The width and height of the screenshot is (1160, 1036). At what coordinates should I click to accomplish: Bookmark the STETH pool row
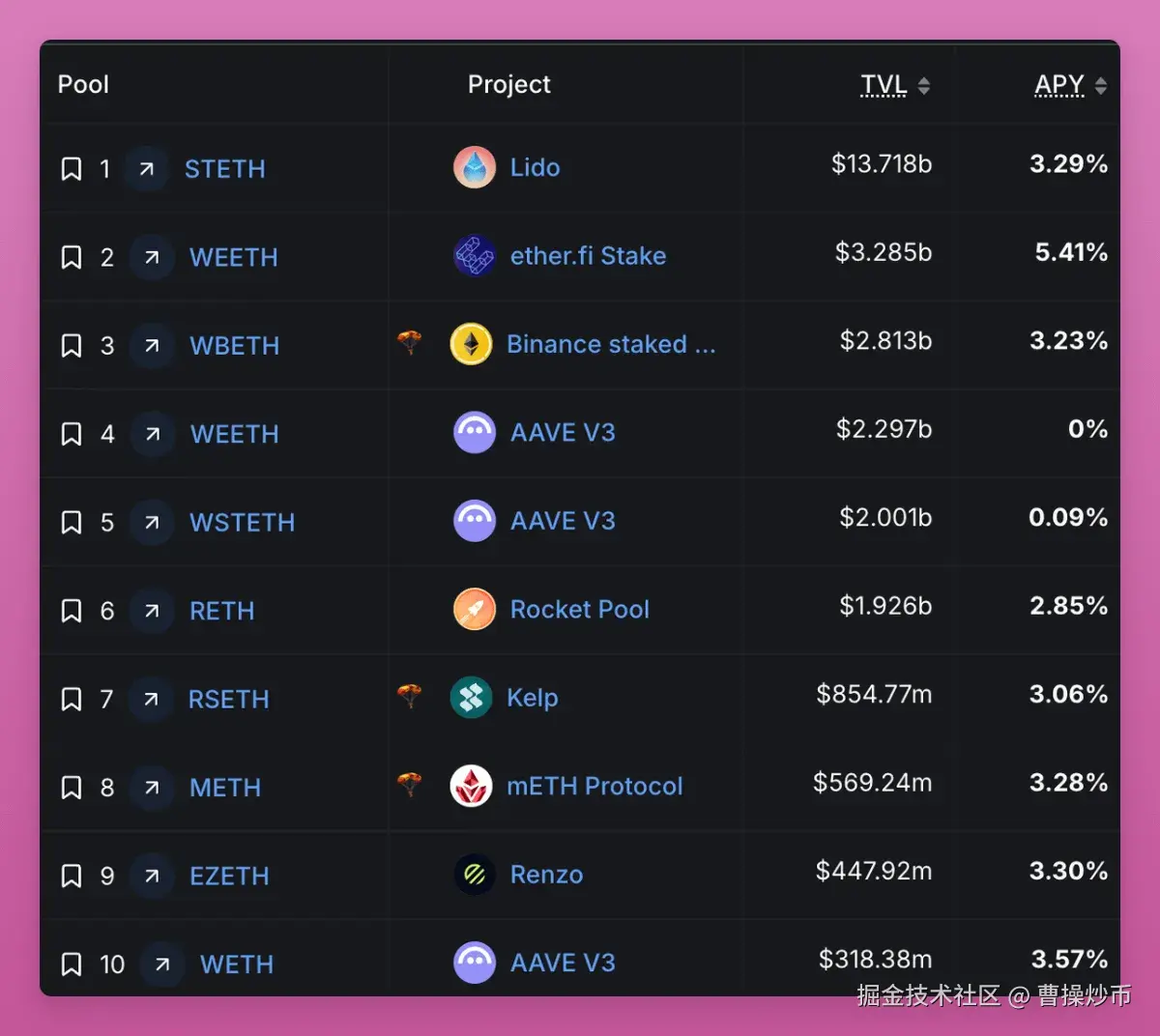click(72, 169)
